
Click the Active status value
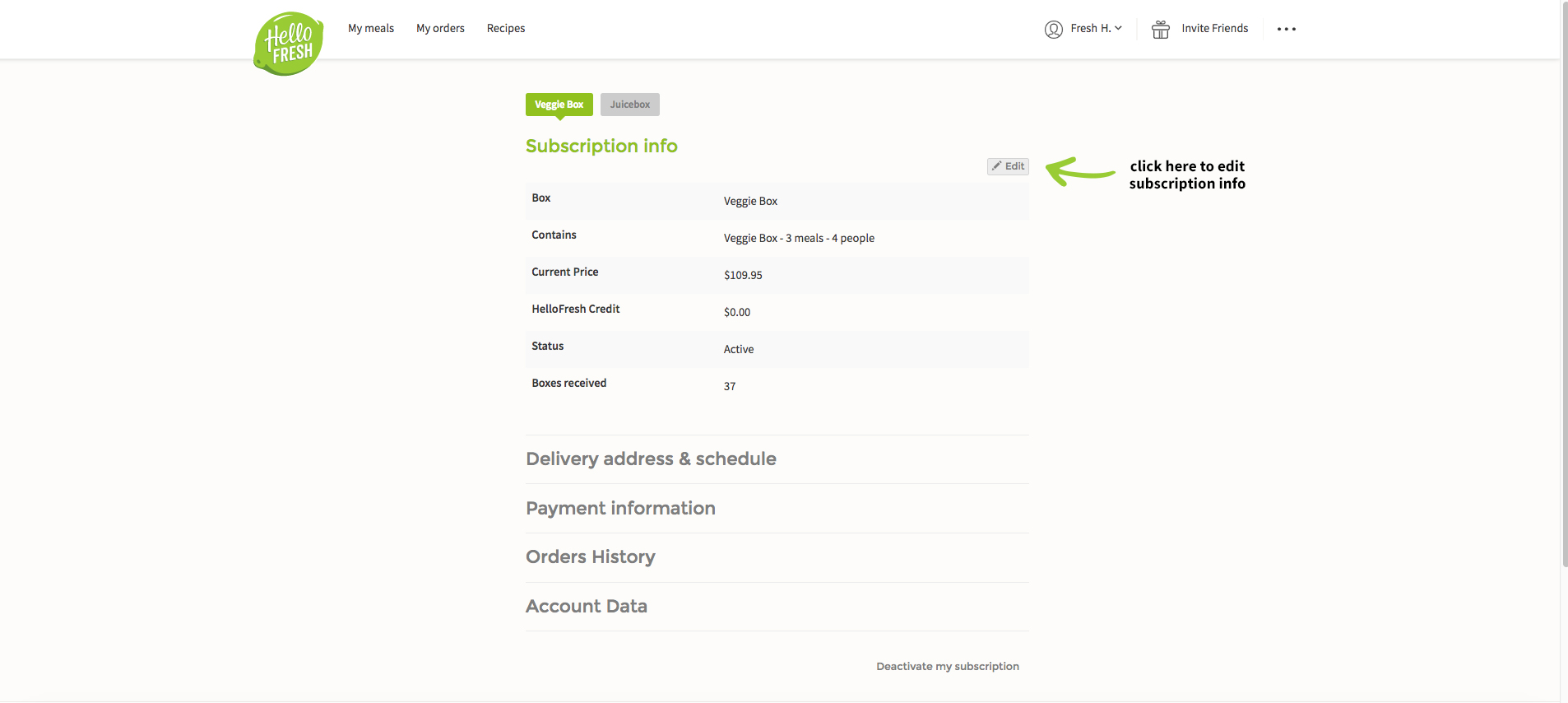tap(739, 349)
